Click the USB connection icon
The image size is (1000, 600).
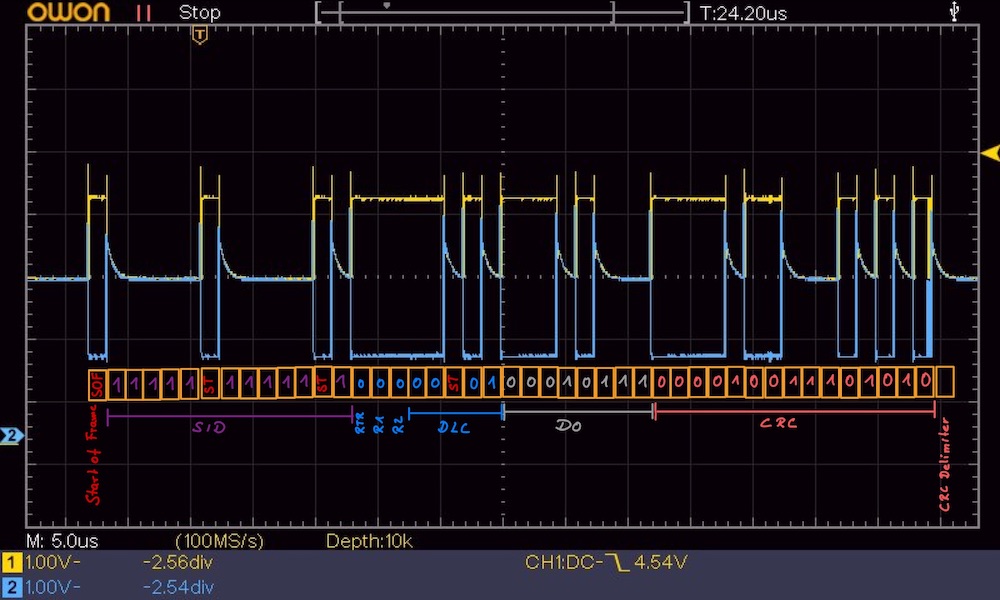(954, 11)
